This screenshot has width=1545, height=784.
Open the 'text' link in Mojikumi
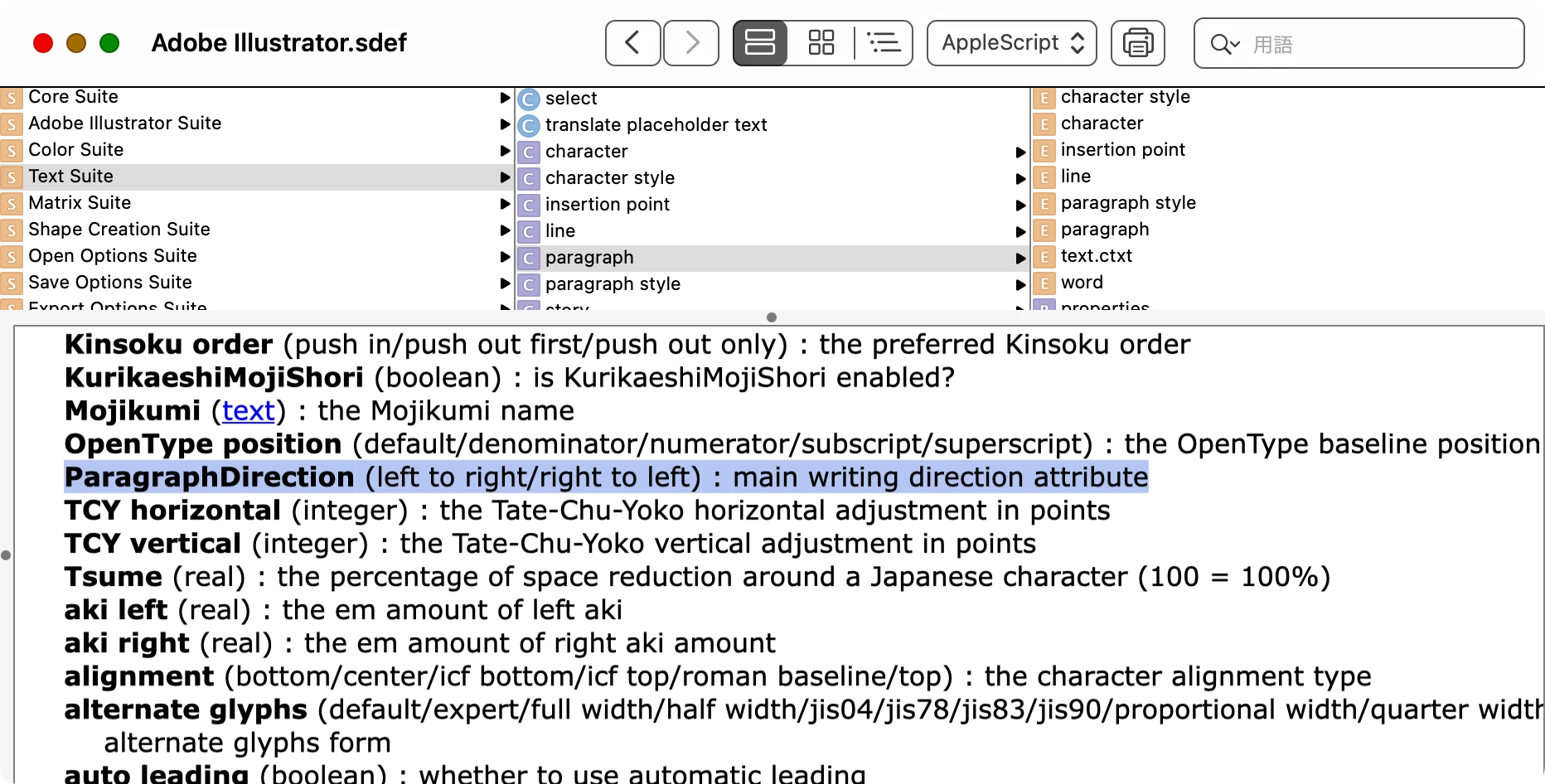coord(249,411)
